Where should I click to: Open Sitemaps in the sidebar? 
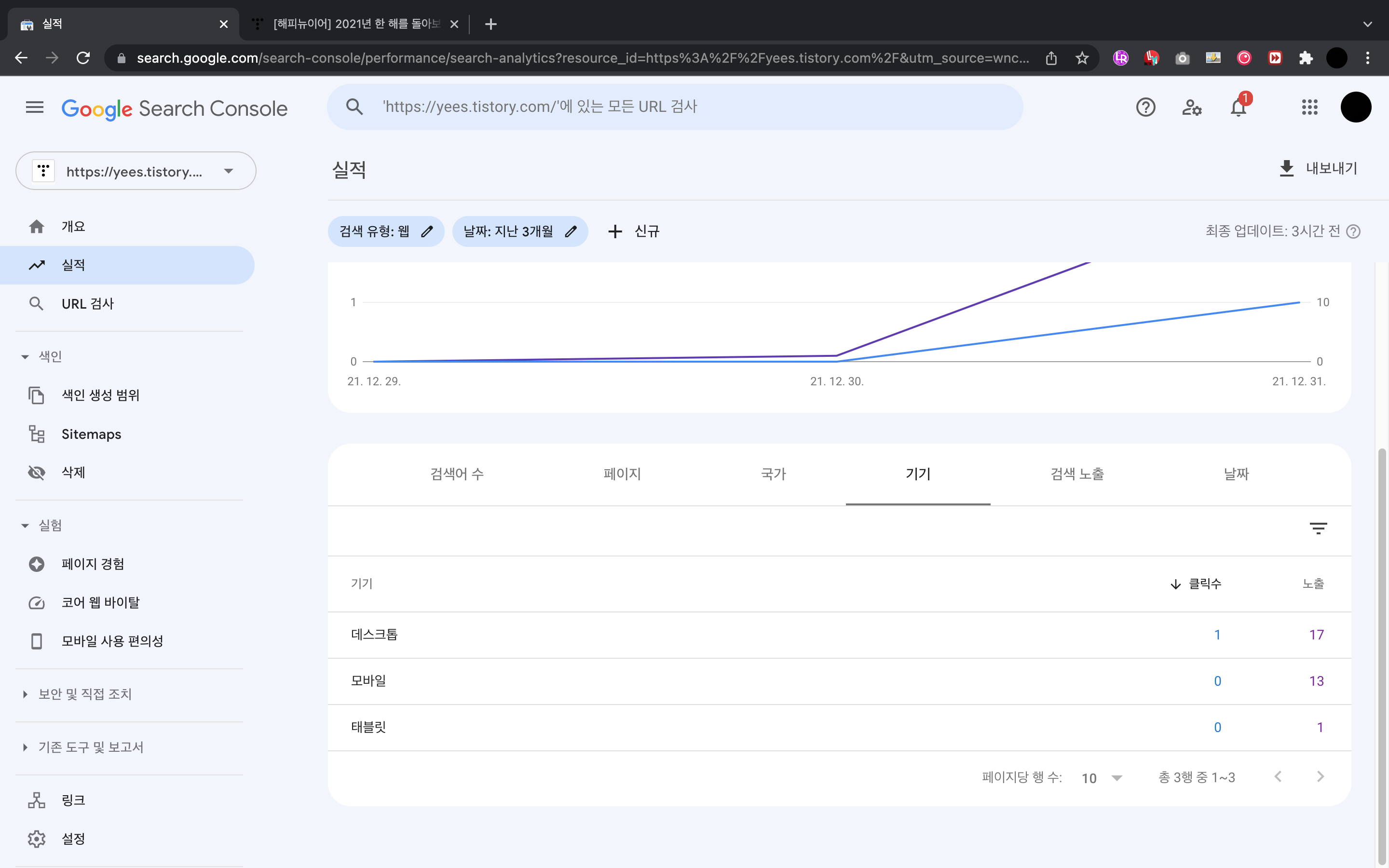click(91, 434)
